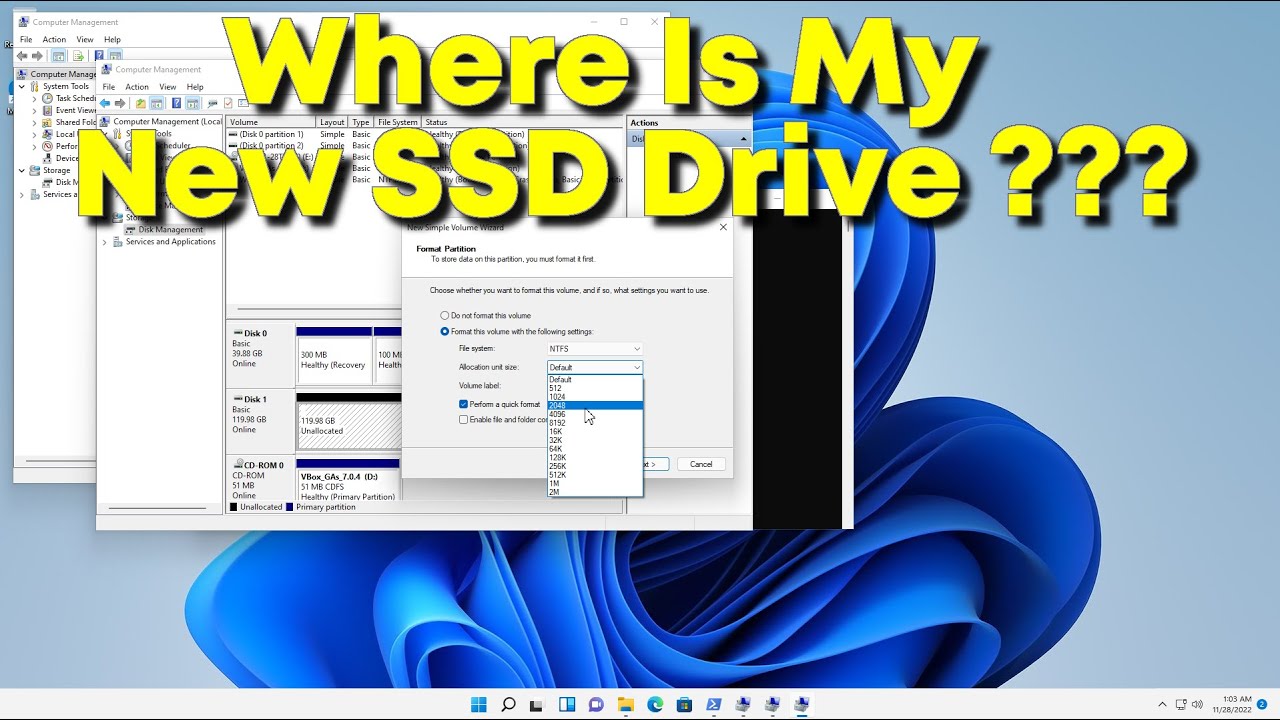Click blue Help icon in rear window toolbar

[98, 56]
